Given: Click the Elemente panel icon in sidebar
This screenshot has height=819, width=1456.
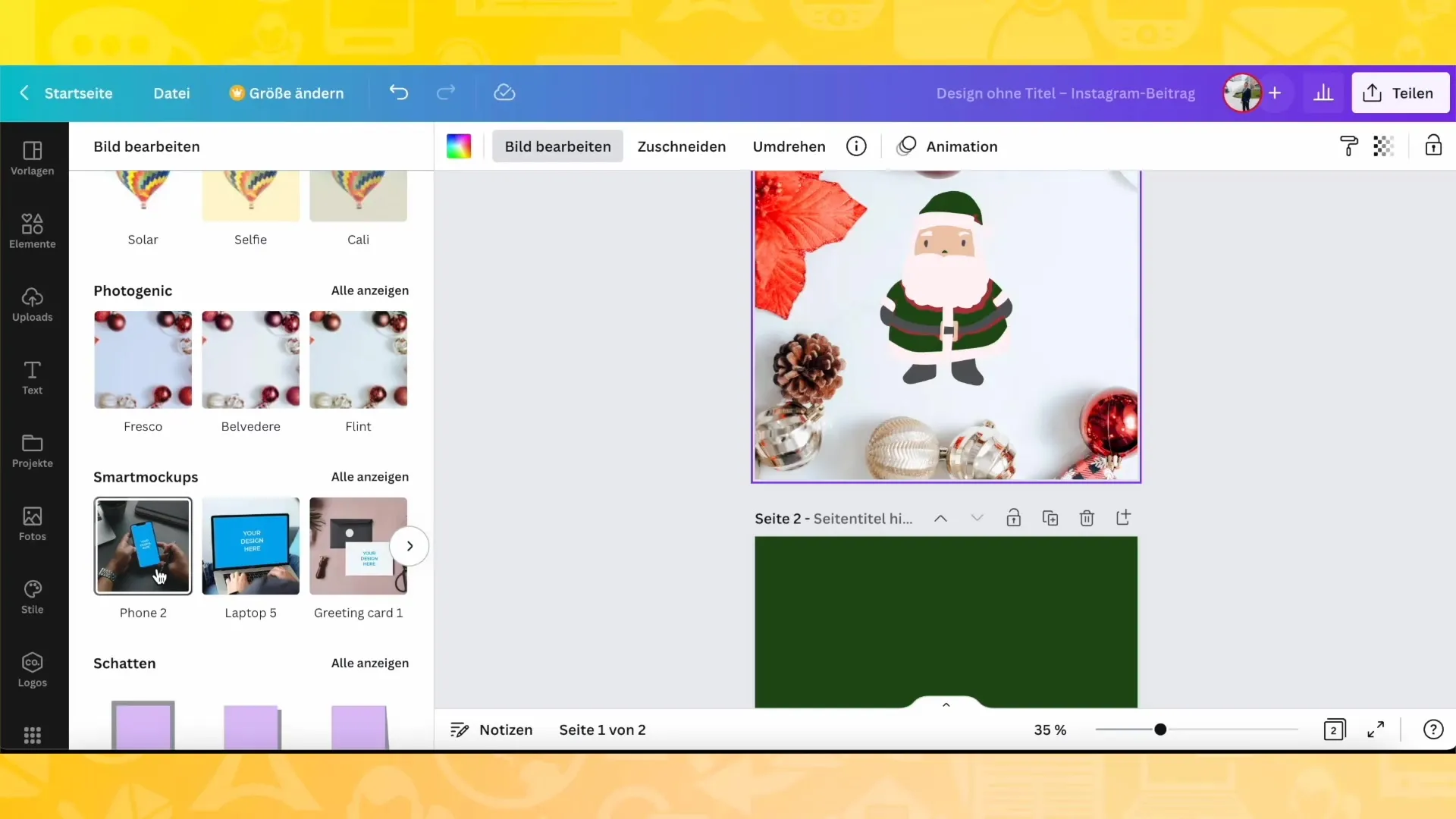Looking at the screenshot, I should click(32, 228).
